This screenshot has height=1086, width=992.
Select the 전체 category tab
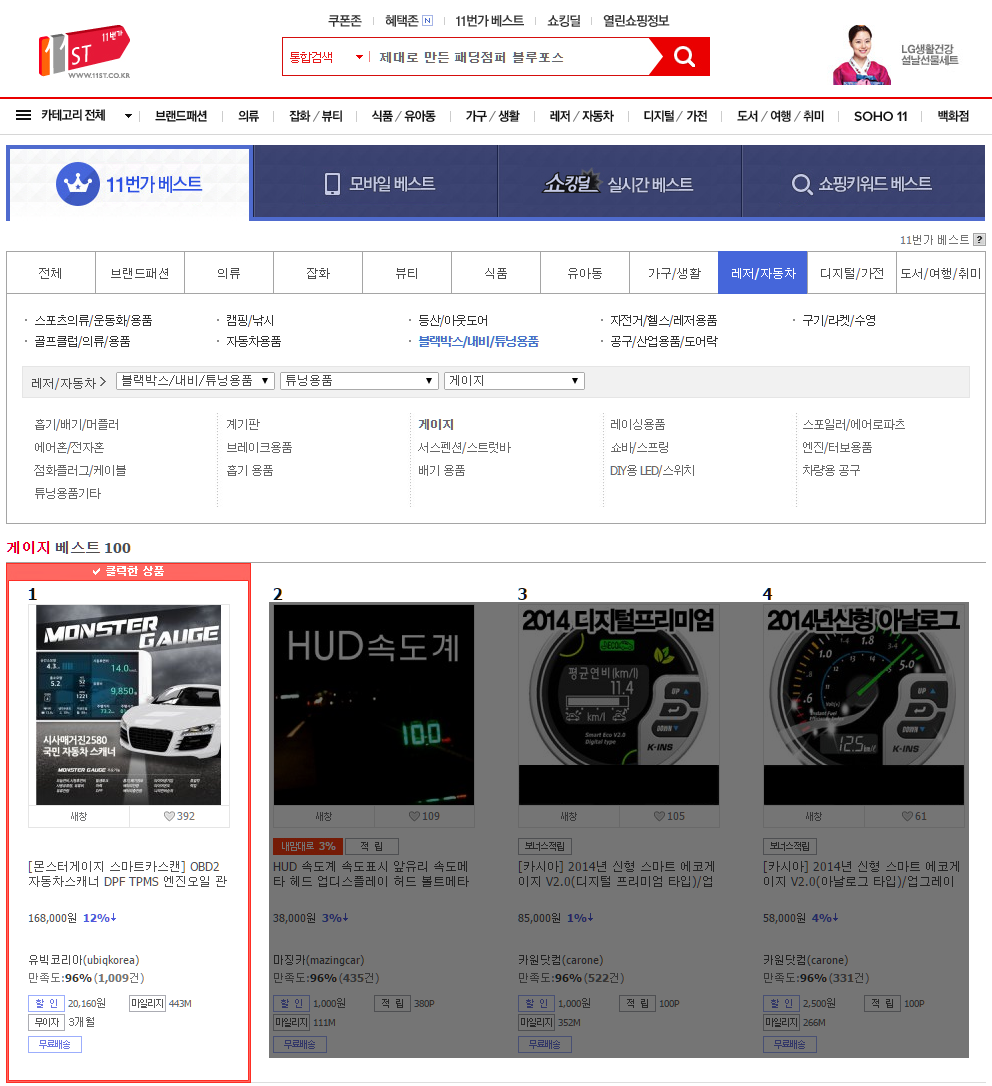tap(51, 273)
